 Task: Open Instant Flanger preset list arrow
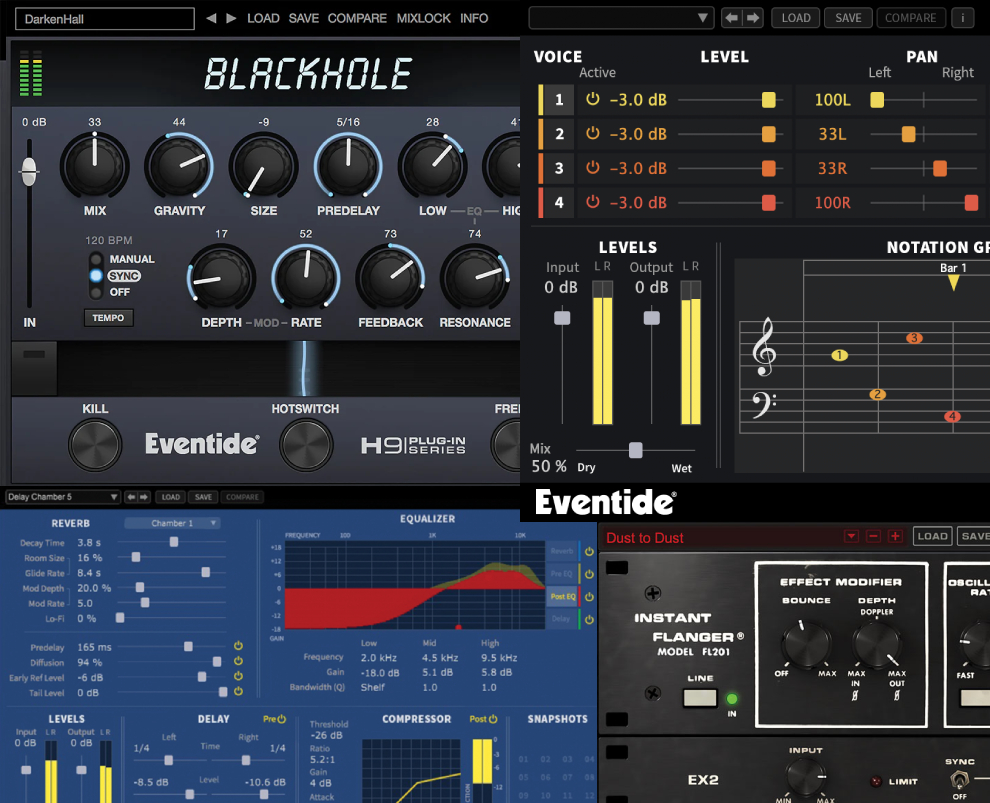(852, 537)
